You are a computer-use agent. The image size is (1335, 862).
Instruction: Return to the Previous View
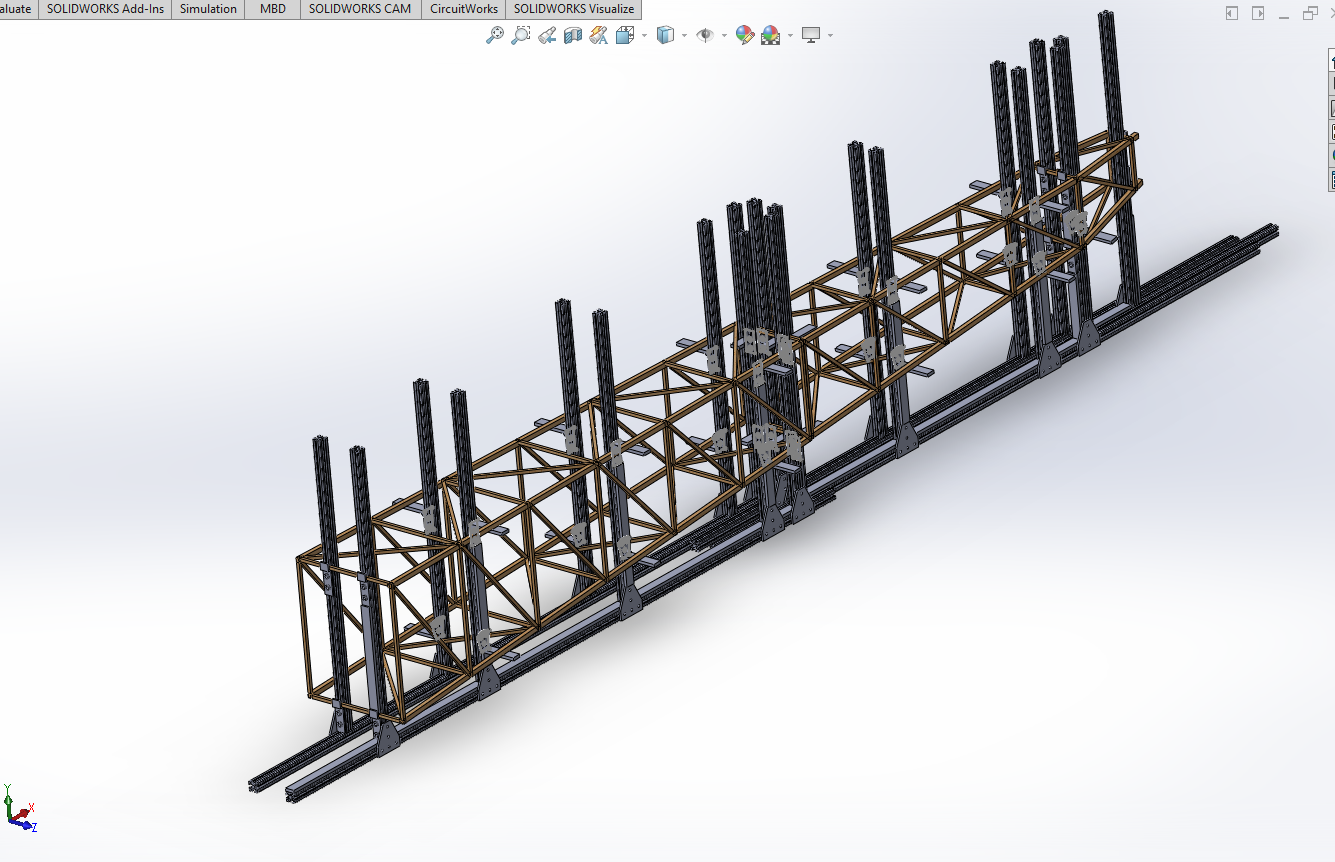point(546,35)
